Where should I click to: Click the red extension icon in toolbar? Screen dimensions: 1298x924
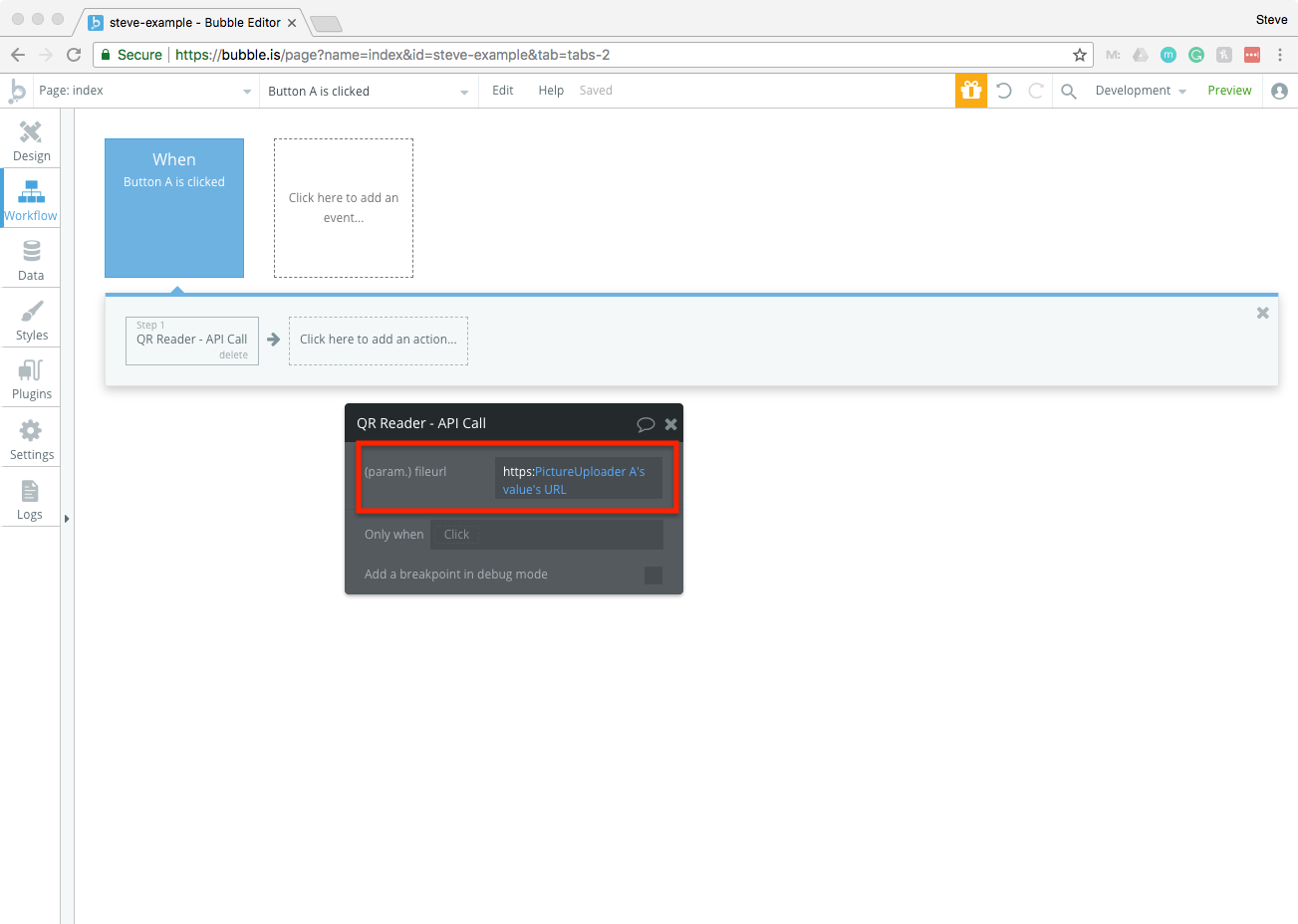[1252, 55]
